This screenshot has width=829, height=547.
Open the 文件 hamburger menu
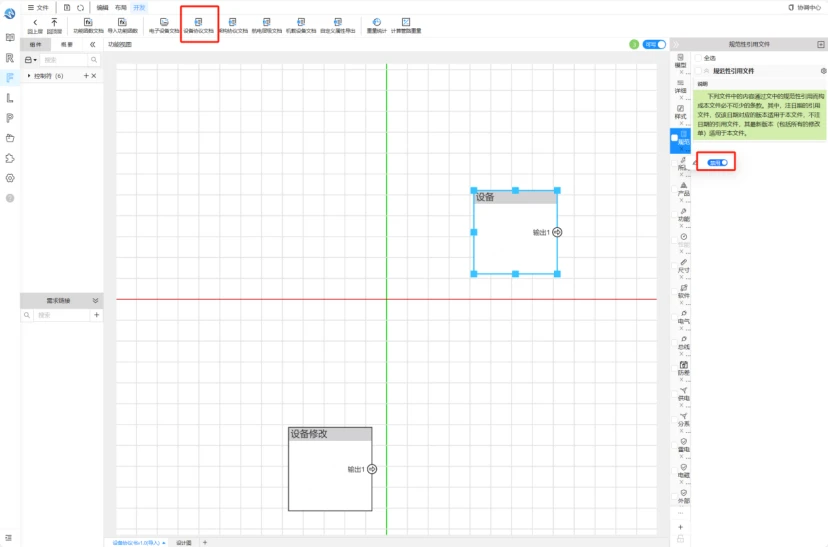(x=38, y=7)
